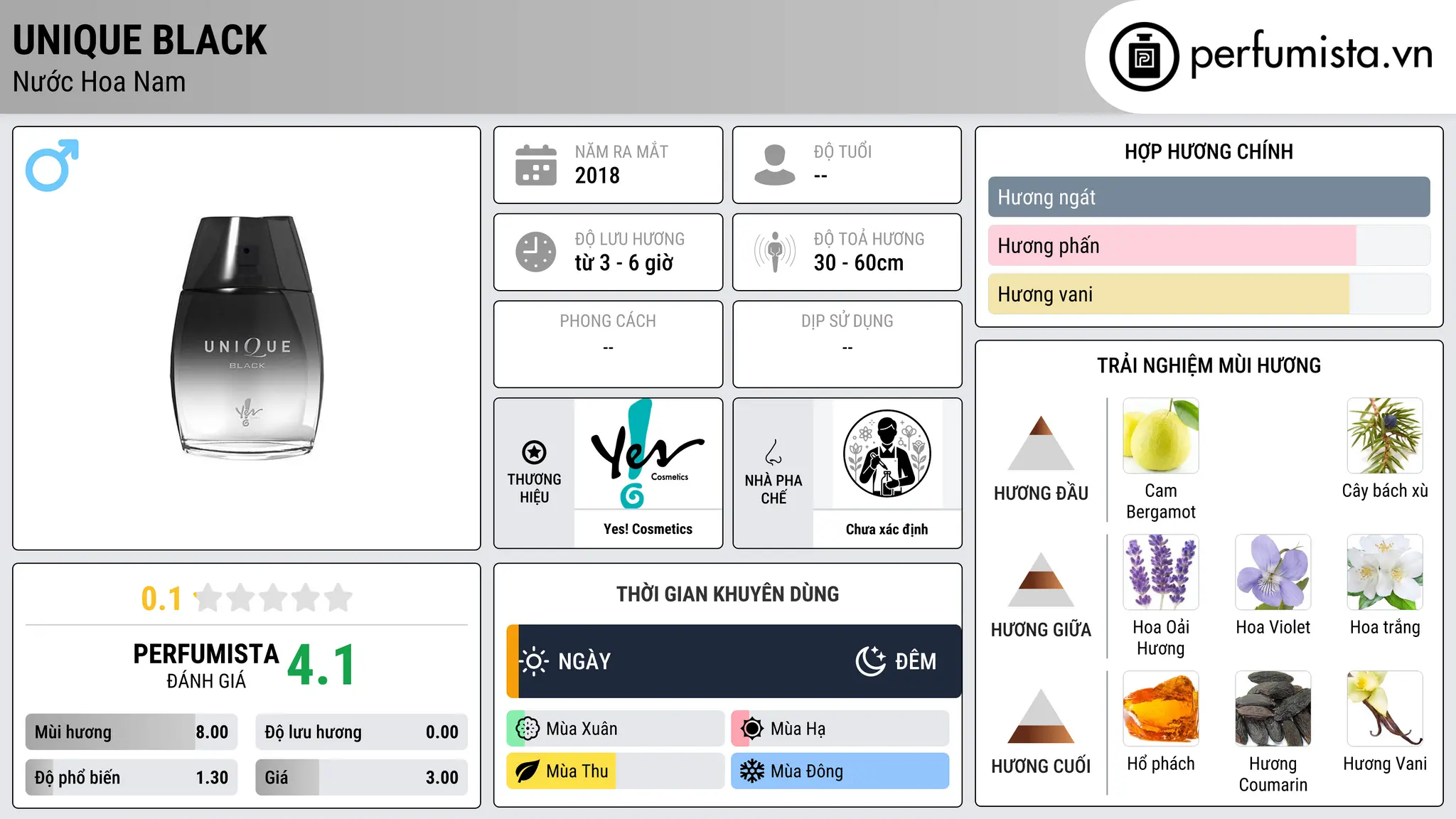
Task: Click the launch year value 2018
Action: point(597,176)
